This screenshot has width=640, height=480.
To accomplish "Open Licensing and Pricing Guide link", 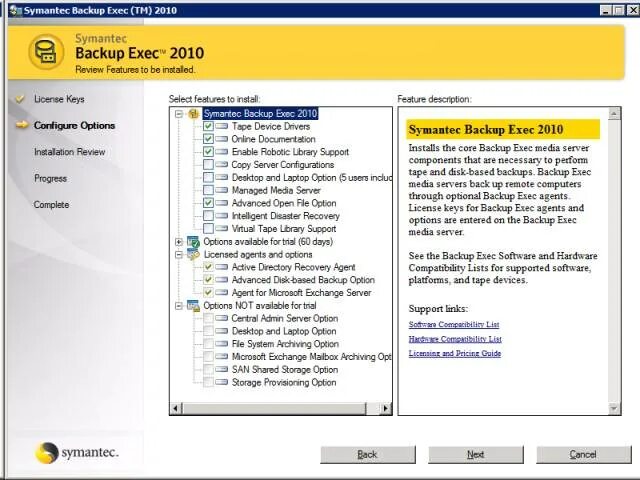I will tap(455, 353).
